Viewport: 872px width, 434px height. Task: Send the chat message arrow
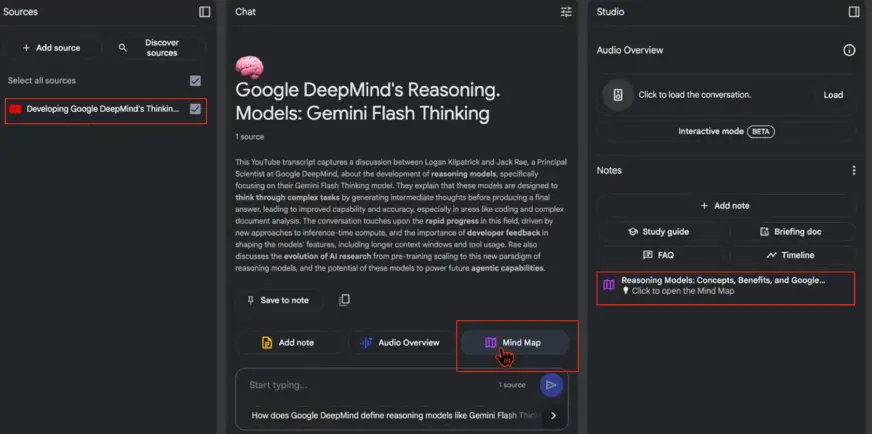(550, 385)
